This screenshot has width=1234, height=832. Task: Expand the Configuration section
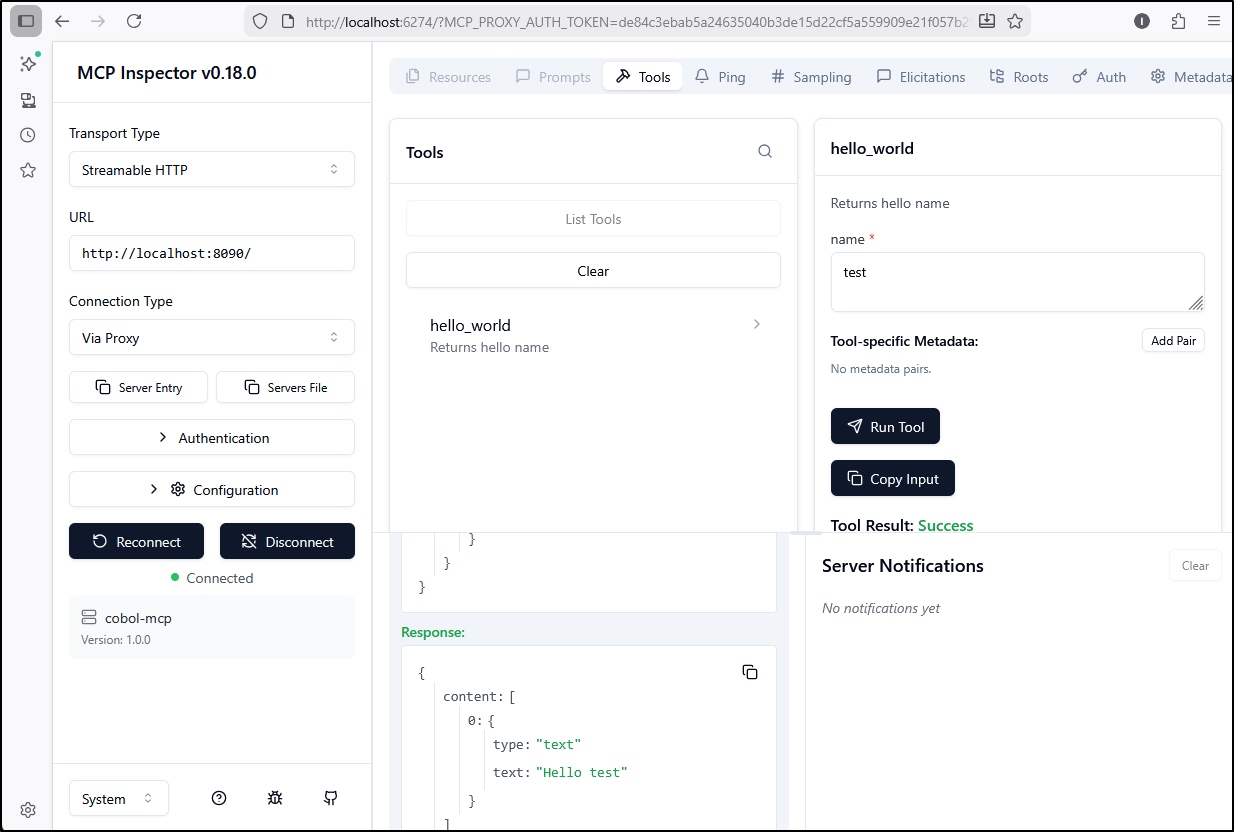tap(212, 490)
